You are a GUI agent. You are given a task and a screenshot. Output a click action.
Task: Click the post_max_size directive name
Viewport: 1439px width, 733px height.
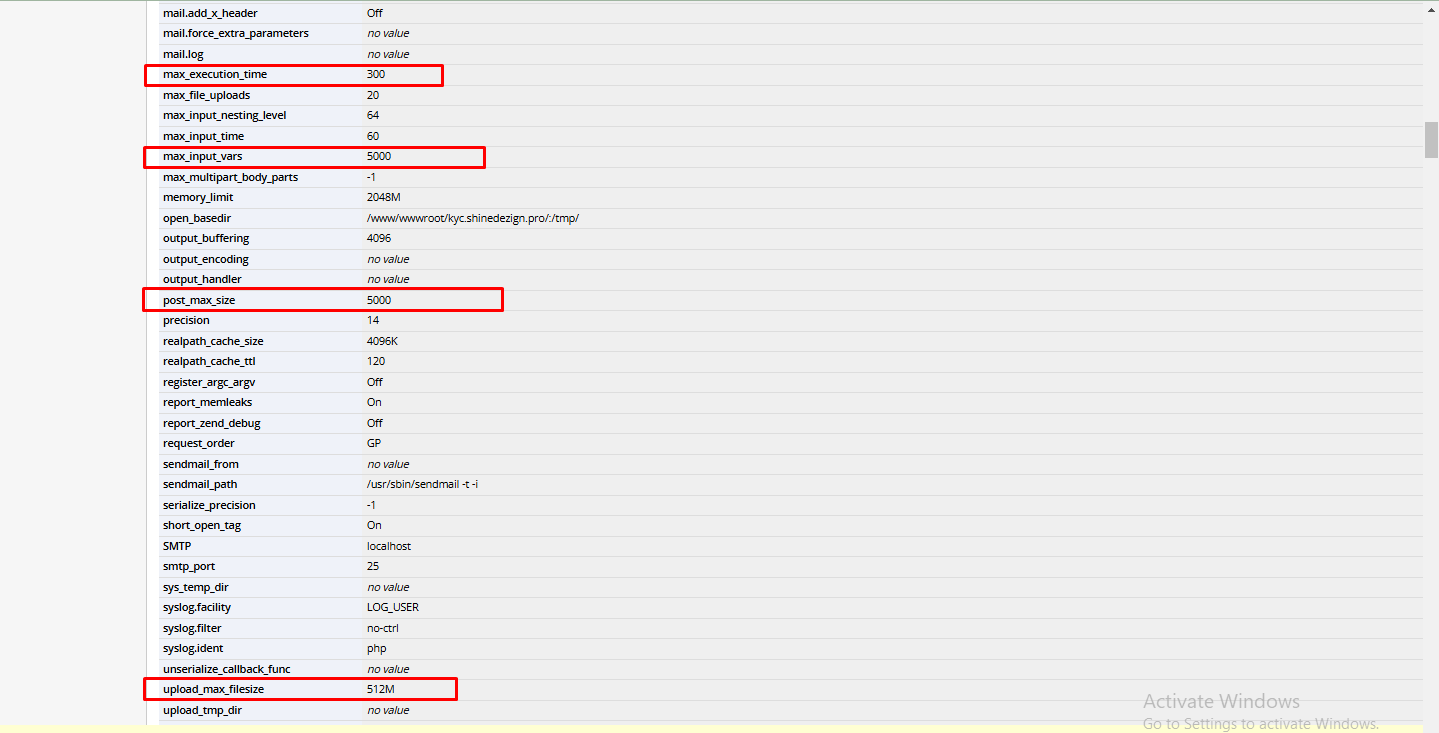coord(199,300)
